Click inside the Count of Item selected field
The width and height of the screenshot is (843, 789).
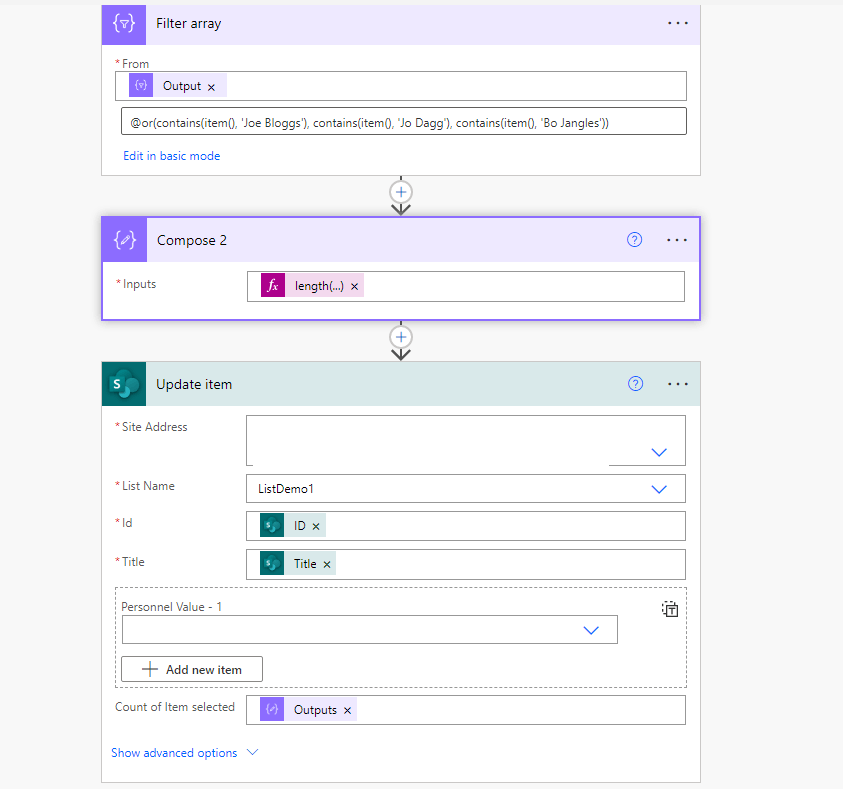pos(466,710)
